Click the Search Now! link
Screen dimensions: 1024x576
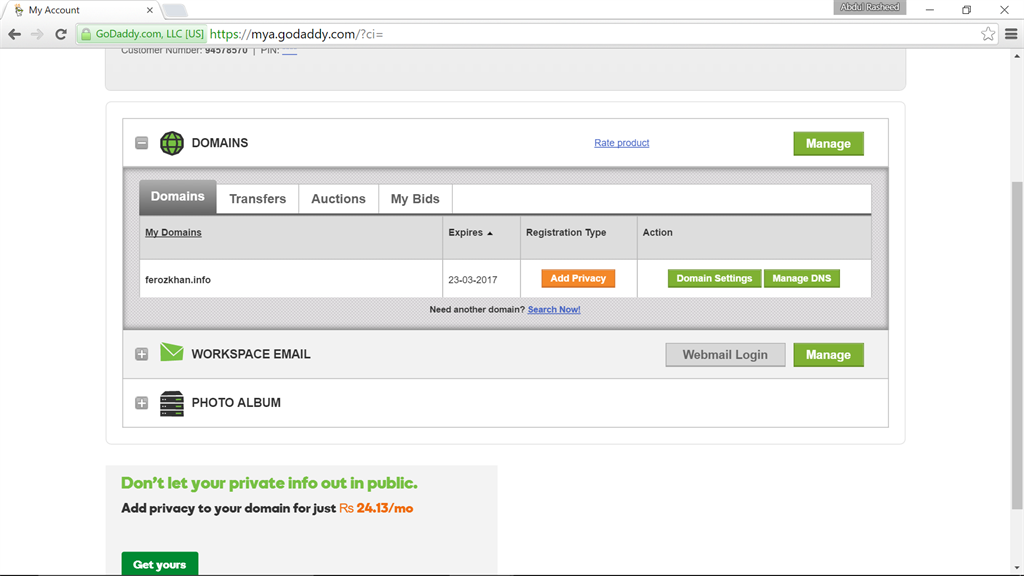tap(554, 310)
